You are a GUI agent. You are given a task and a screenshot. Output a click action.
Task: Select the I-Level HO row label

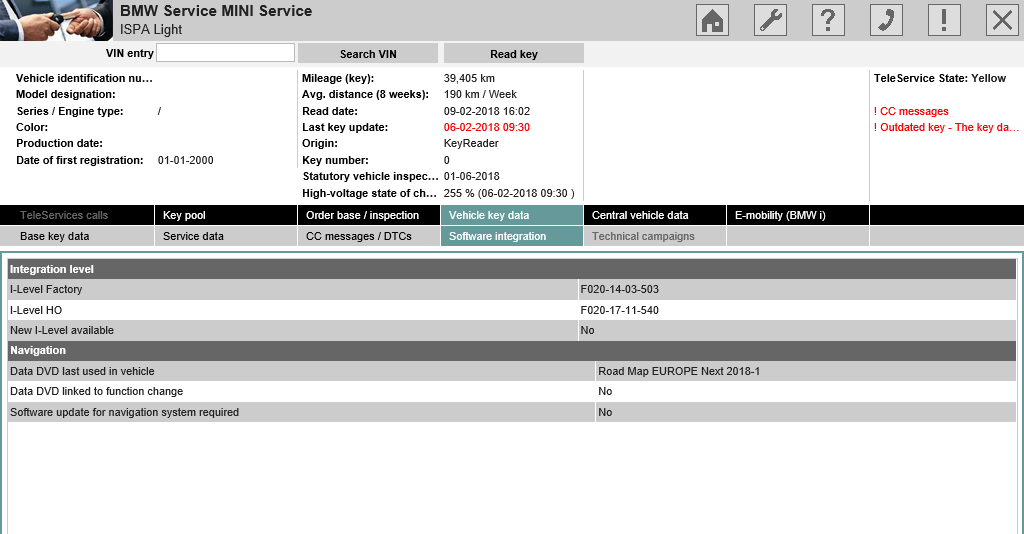(36, 310)
